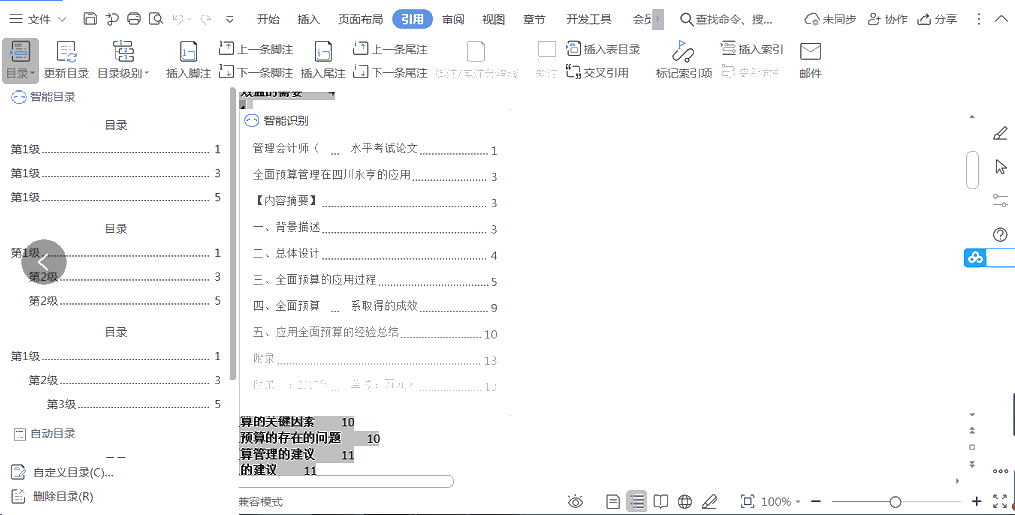Click the gray circular back arrow button
The image size is (1015, 515).
point(44,262)
